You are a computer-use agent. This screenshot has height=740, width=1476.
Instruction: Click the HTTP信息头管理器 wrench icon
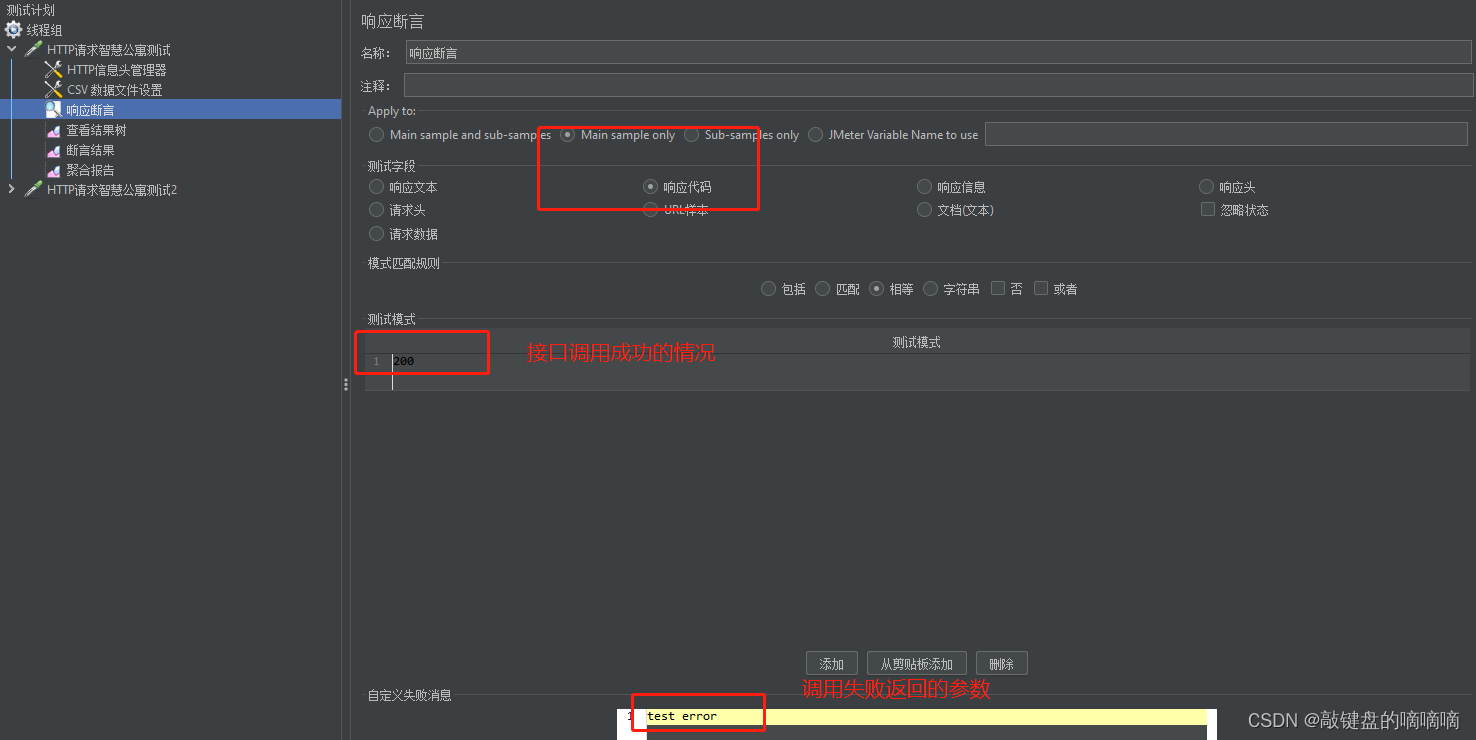point(53,70)
